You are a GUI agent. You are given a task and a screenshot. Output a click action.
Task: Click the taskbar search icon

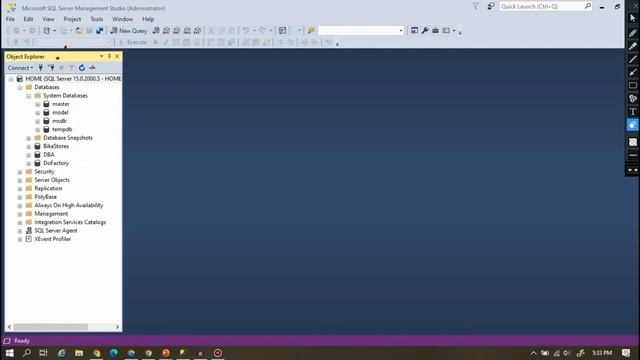click(x=27, y=353)
